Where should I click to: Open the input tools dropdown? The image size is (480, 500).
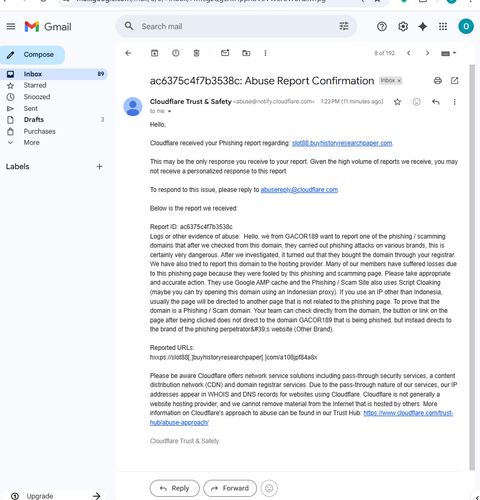pyautogui.click(x=449, y=53)
